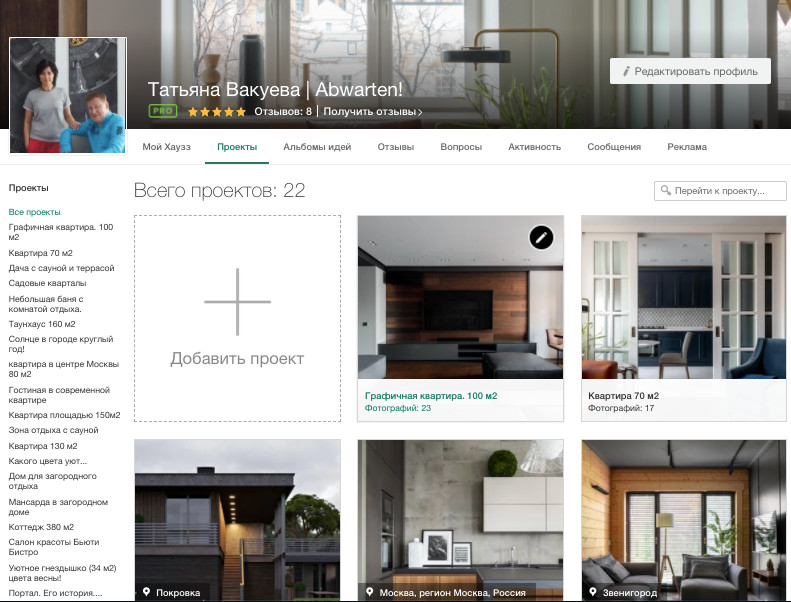This screenshot has height=602, width=791.
Task: Click the Получить отзывы link
Action: (x=372, y=112)
